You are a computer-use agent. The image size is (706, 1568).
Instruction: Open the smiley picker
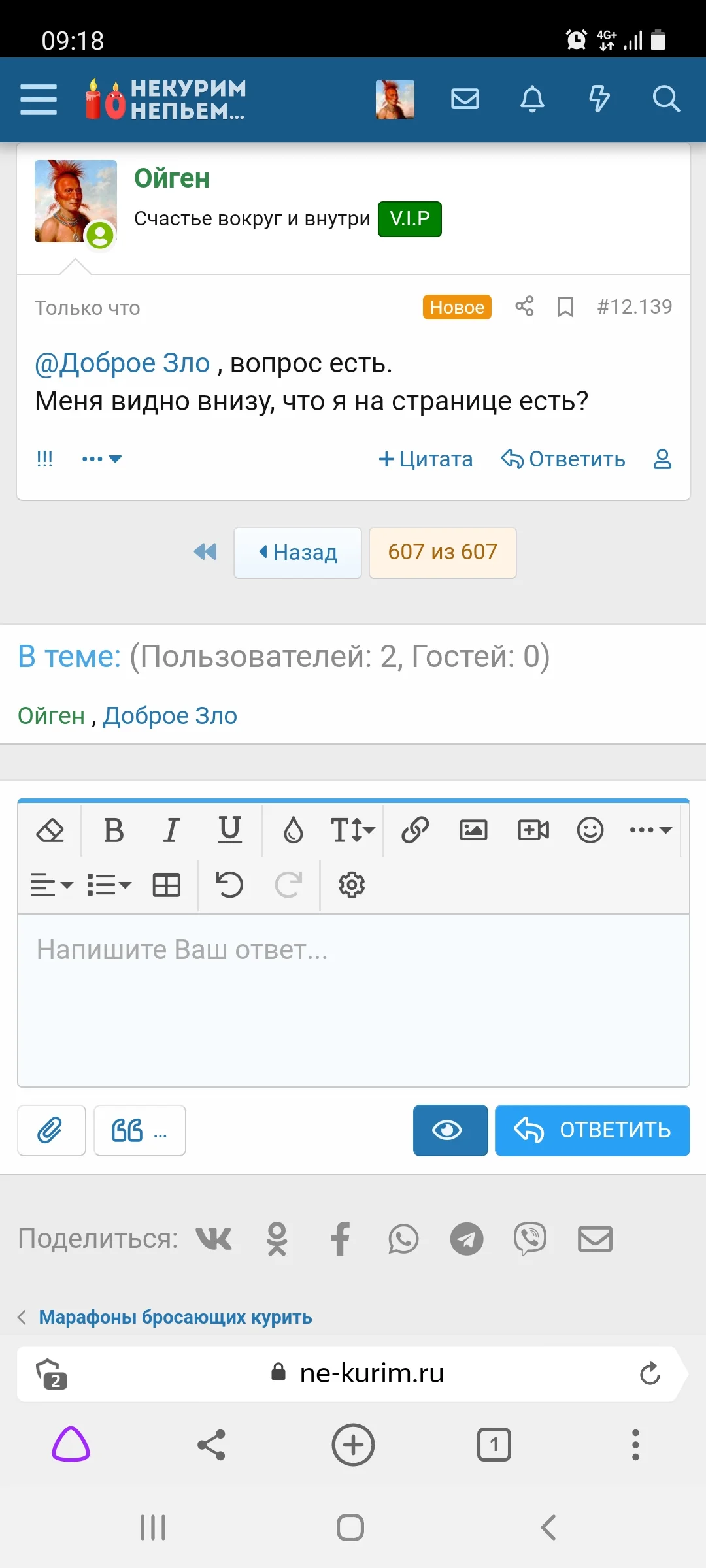coord(589,830)
